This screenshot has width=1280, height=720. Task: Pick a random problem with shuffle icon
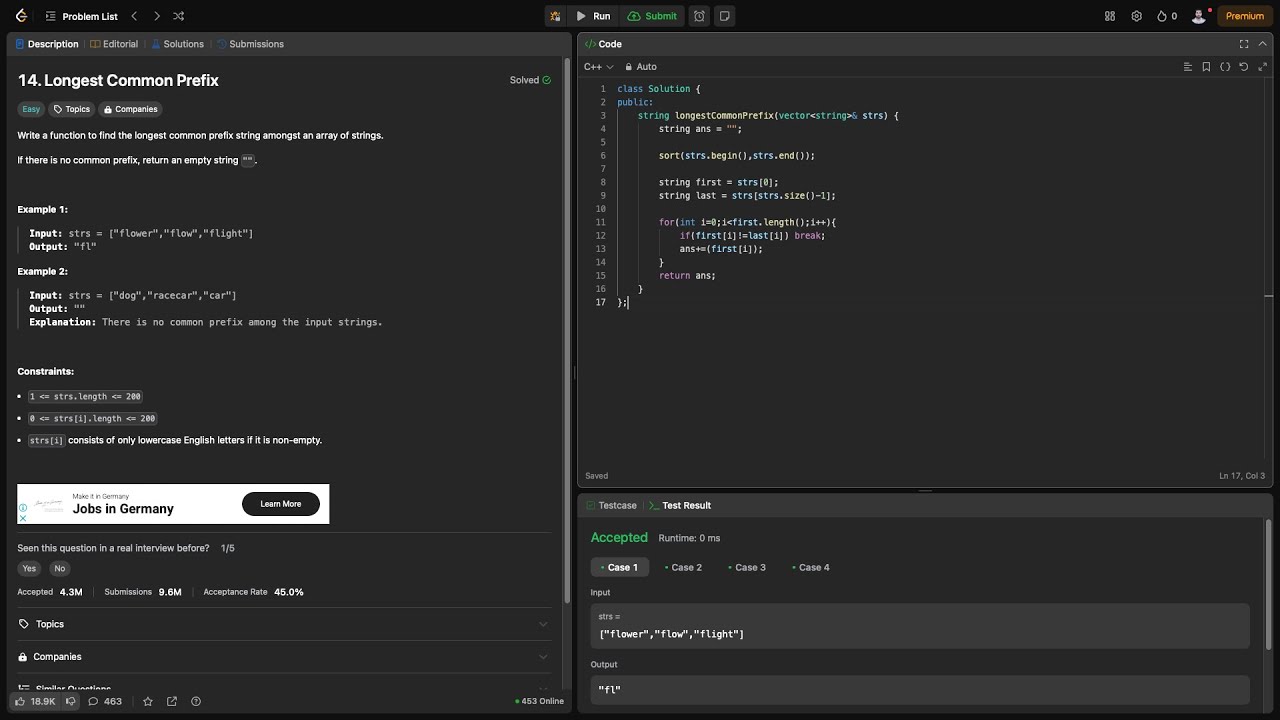178,16
